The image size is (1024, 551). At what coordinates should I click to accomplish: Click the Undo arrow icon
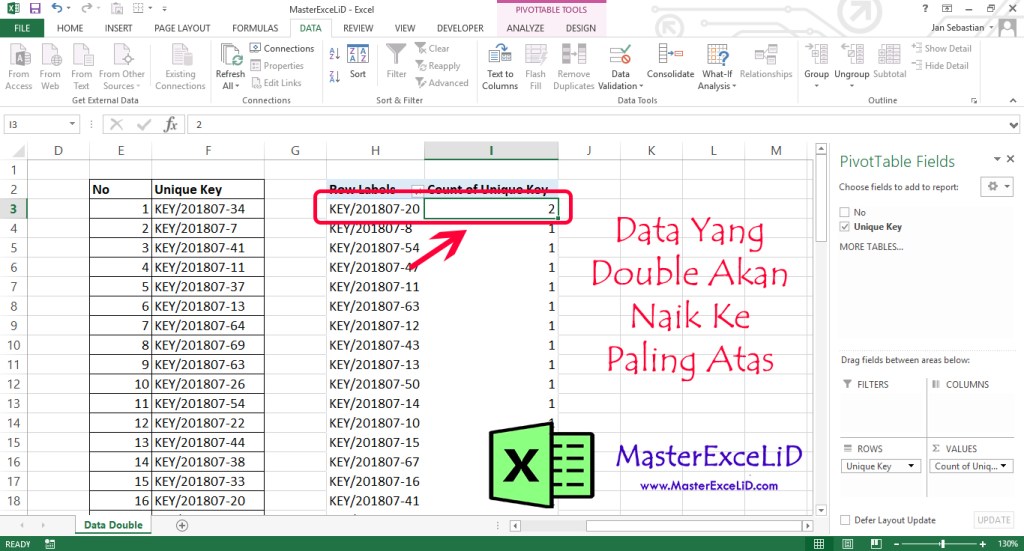click(57, 8)
